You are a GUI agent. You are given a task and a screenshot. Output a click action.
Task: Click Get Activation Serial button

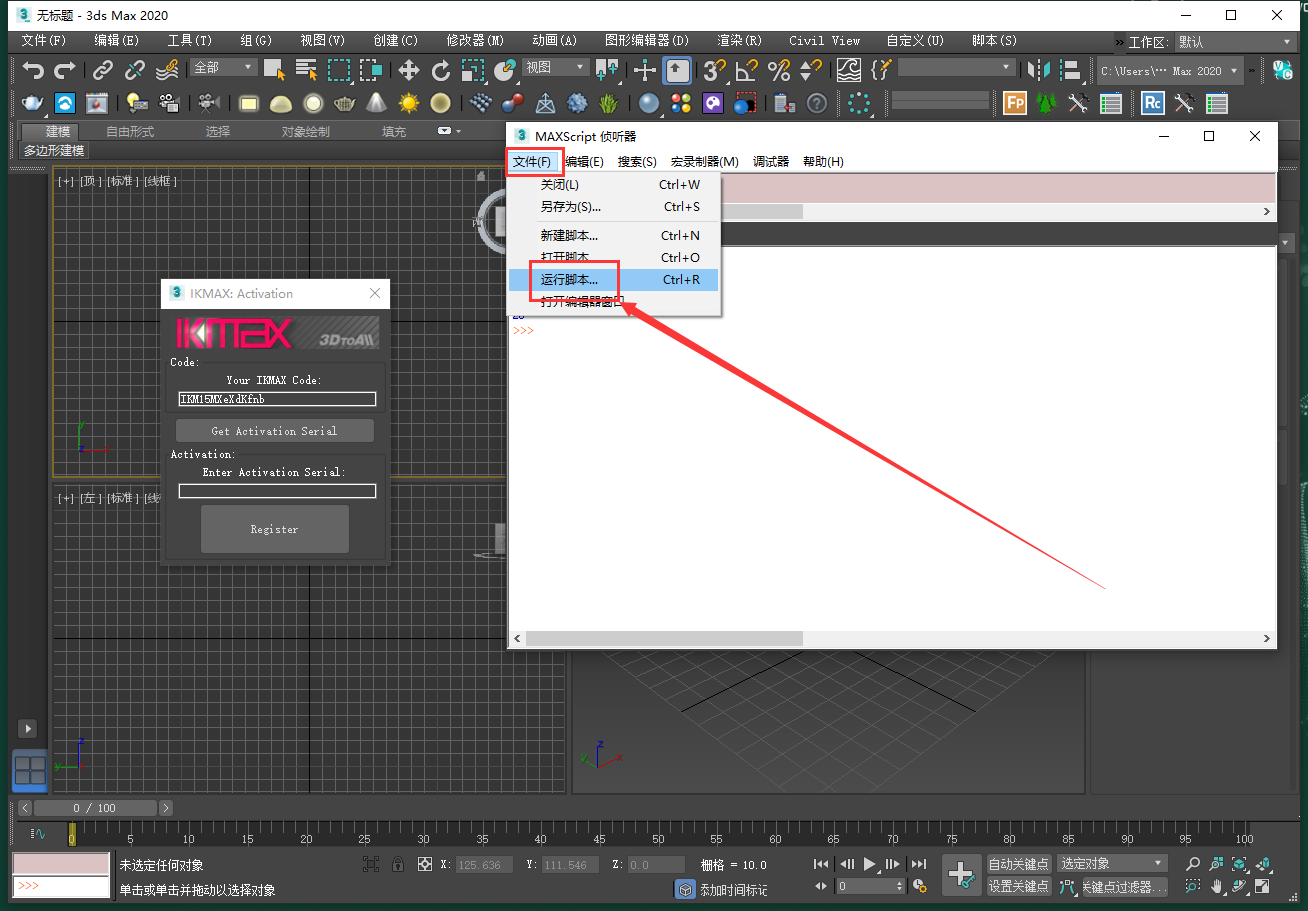pos(274,431)
